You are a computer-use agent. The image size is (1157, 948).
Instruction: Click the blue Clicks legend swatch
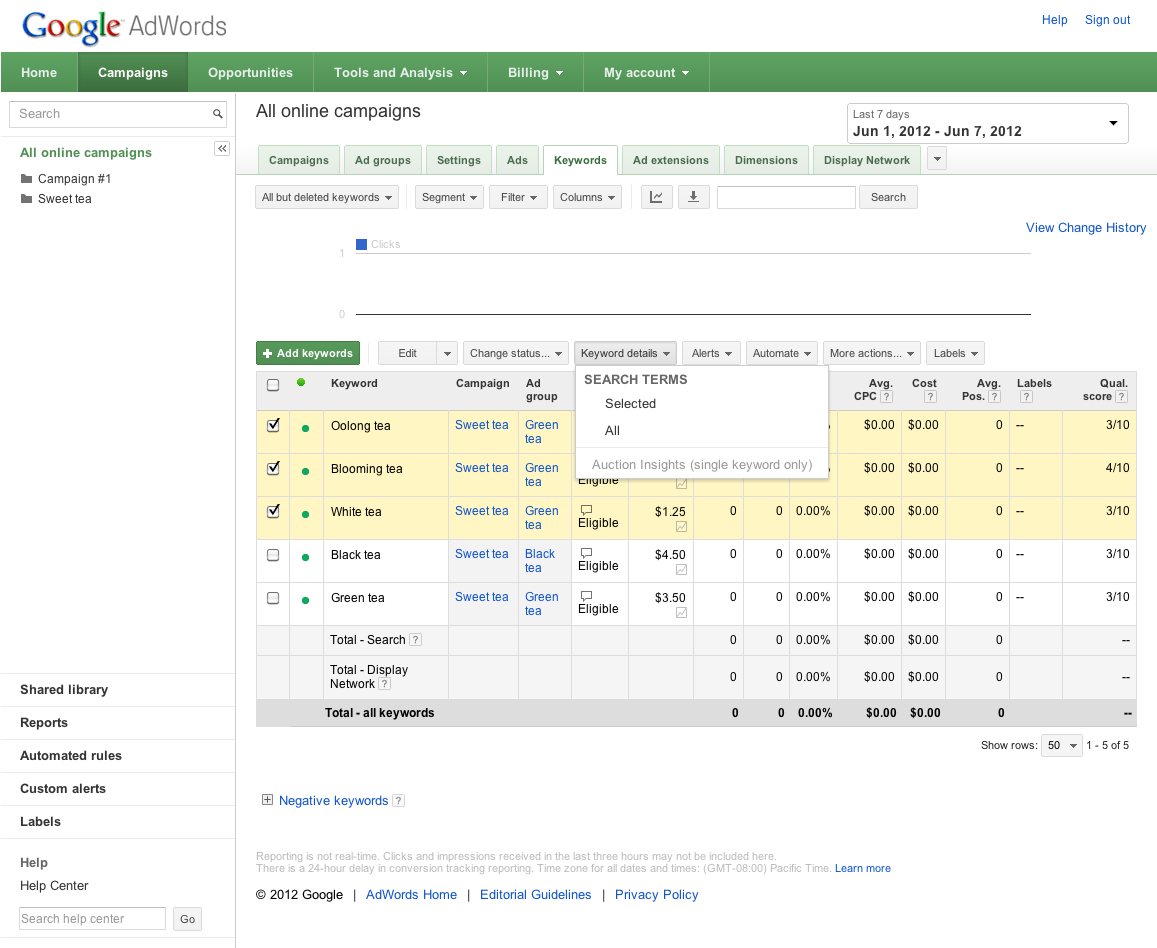click(x=362, y=244)
